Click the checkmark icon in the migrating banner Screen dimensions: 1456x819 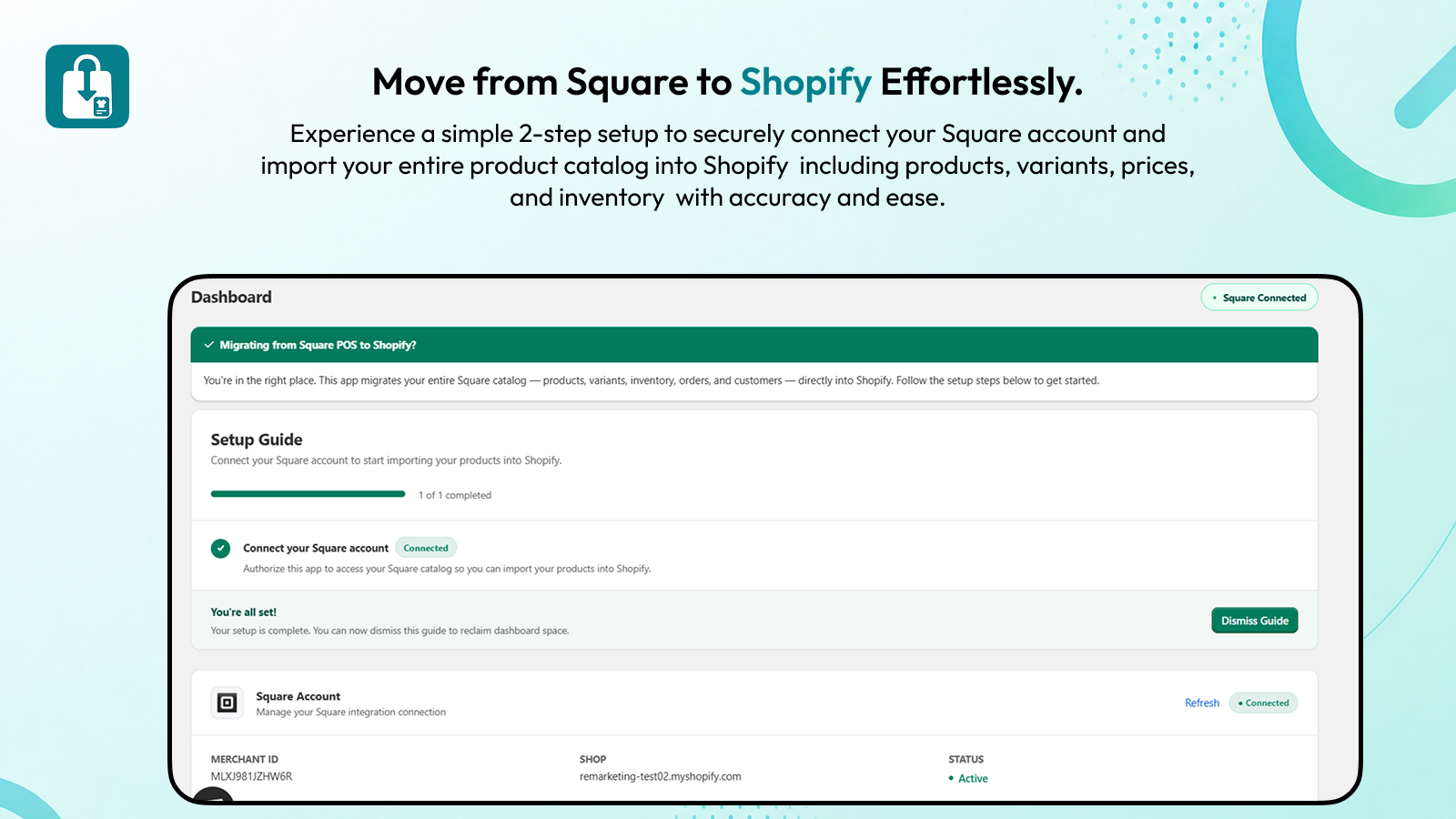pyautogui.click(x=209, y=345)
